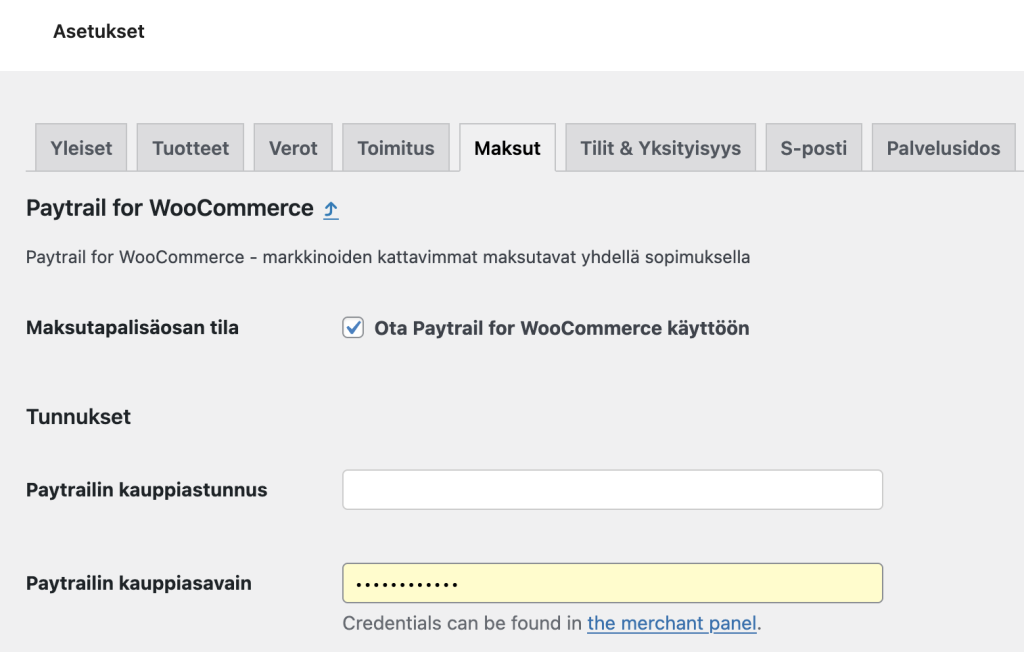Uncheck Ota Paytrail for WooCommerce käyttöön checkbox

353,327
